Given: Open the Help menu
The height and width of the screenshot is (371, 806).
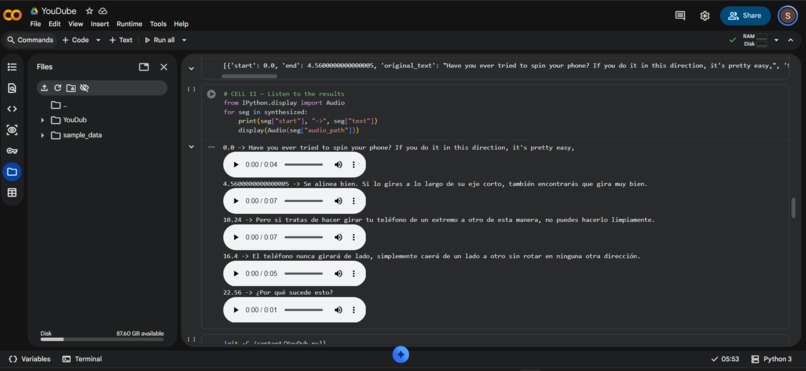Looking at the screenshot, I should coord(181,24).
